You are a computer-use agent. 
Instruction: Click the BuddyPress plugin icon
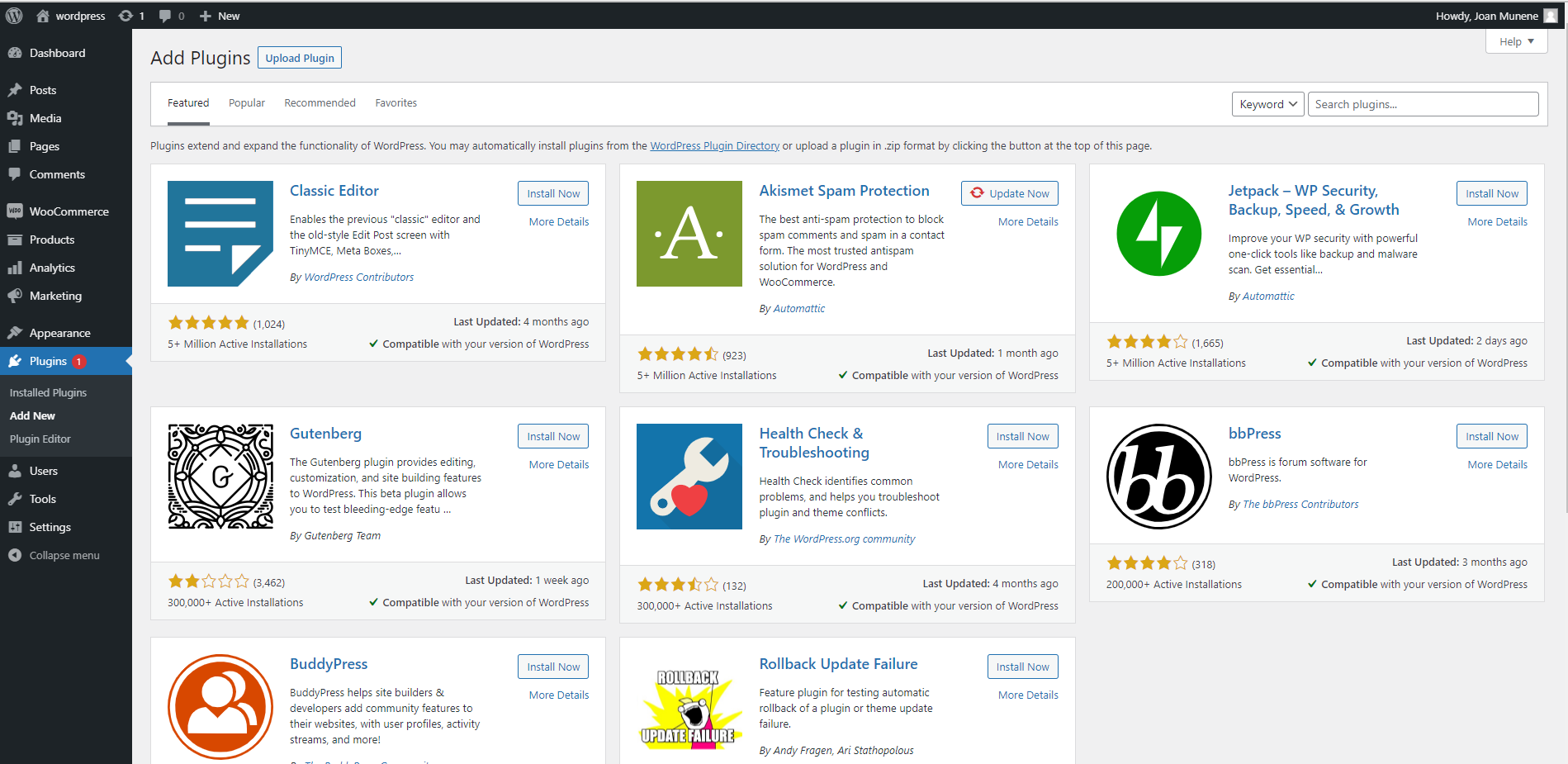coord(220,707)
